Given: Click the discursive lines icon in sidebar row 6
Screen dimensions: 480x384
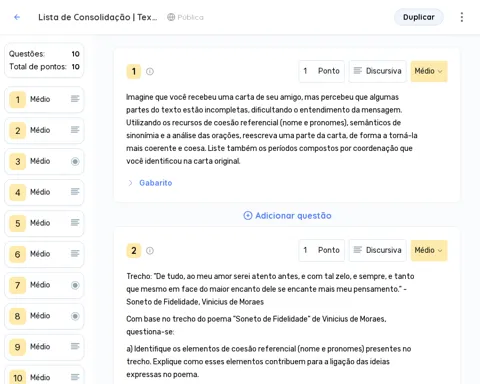Looking at the screenshot, I should 75,254.
